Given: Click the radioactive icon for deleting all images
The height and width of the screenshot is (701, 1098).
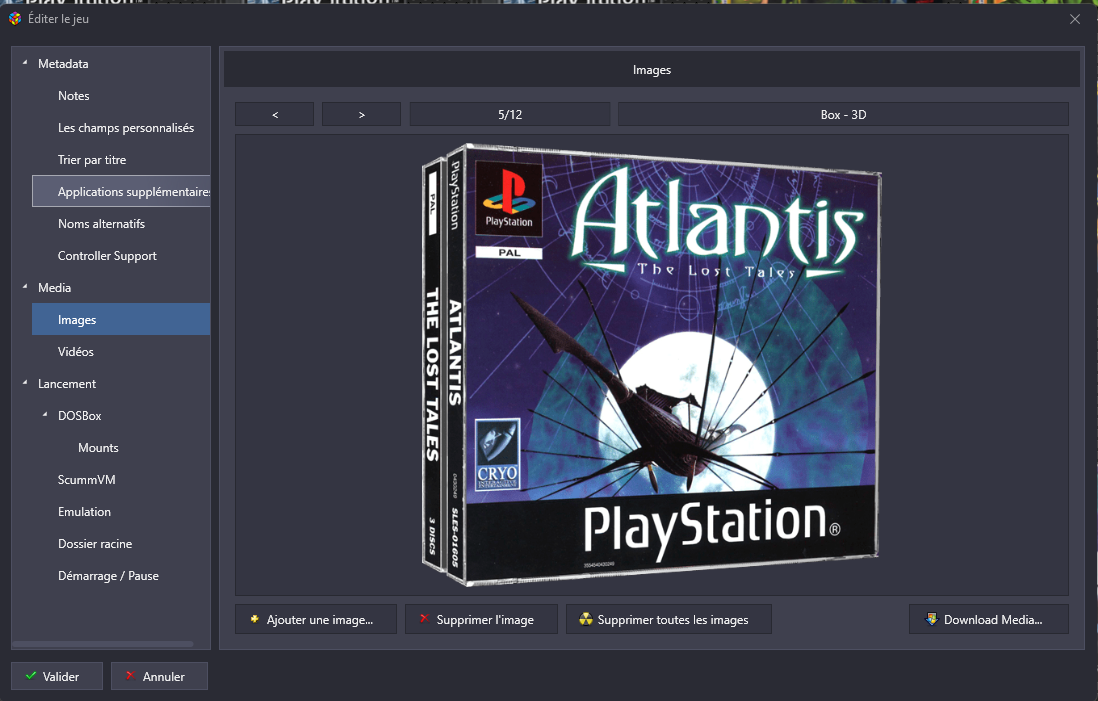Looking at the screenshot, I should pyautogui.click(x=585, y=619).
